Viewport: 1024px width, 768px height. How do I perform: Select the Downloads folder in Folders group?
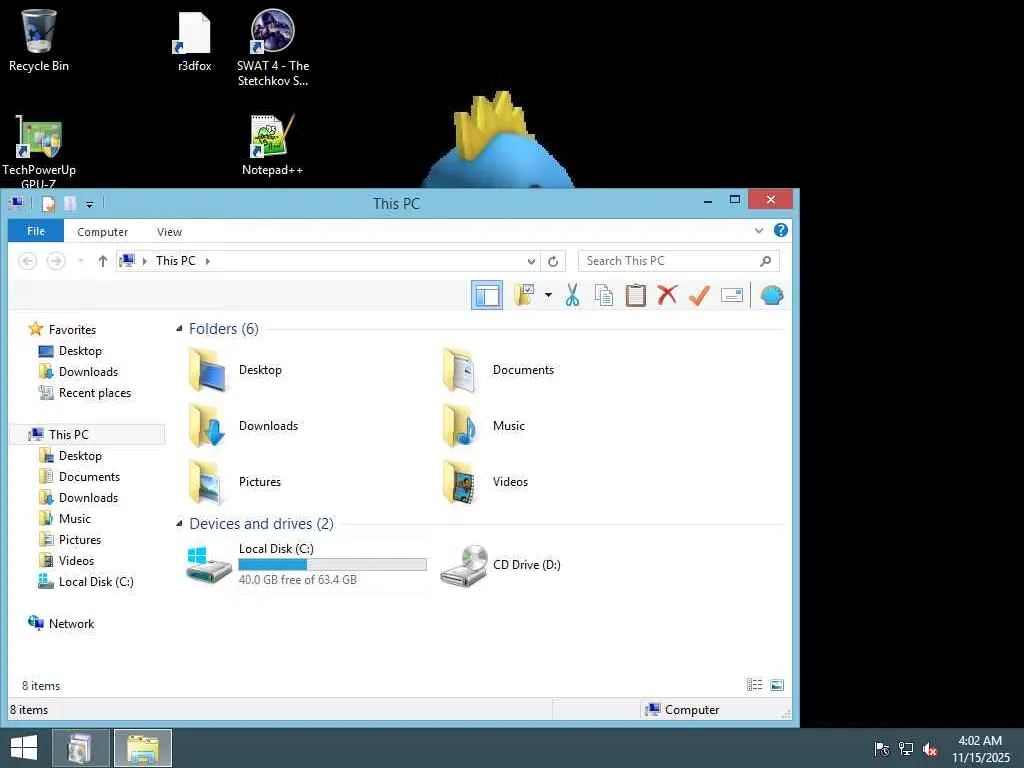243,426
